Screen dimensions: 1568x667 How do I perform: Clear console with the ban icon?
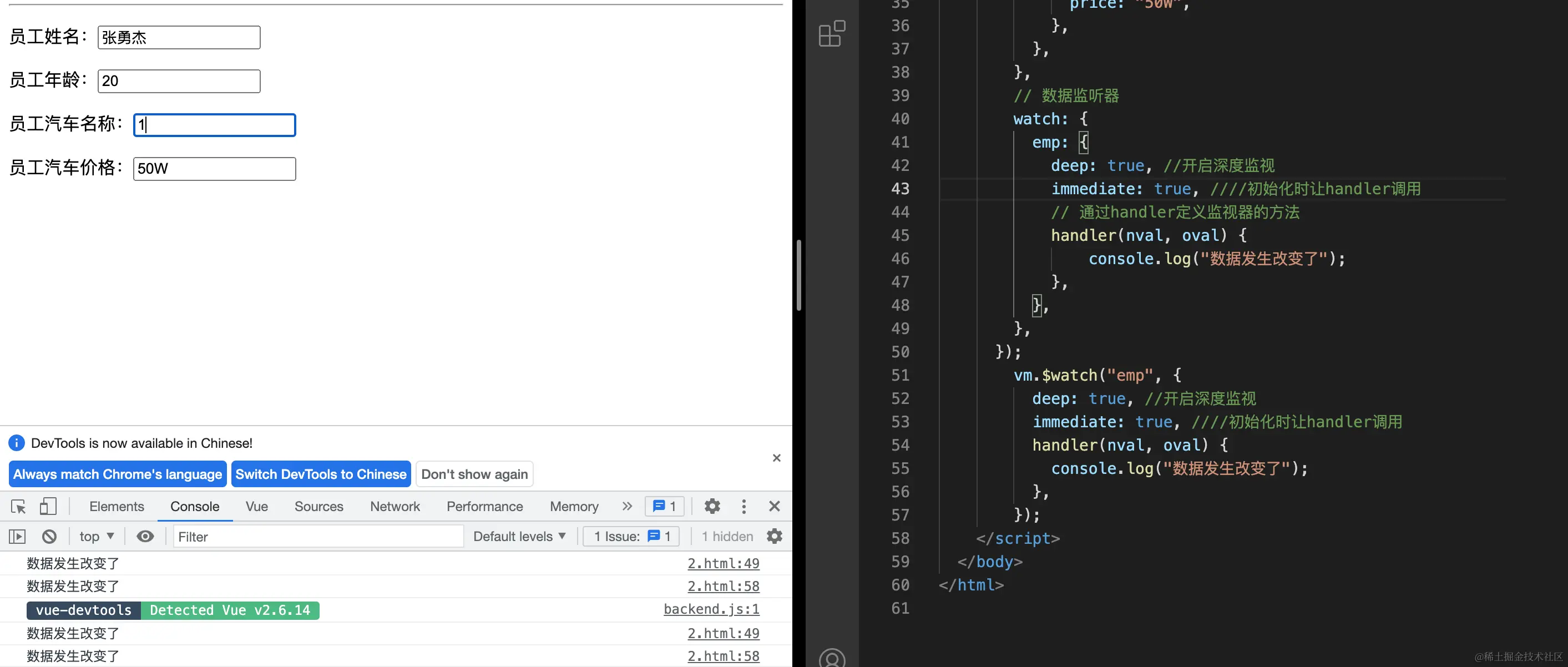click(49, 536)
